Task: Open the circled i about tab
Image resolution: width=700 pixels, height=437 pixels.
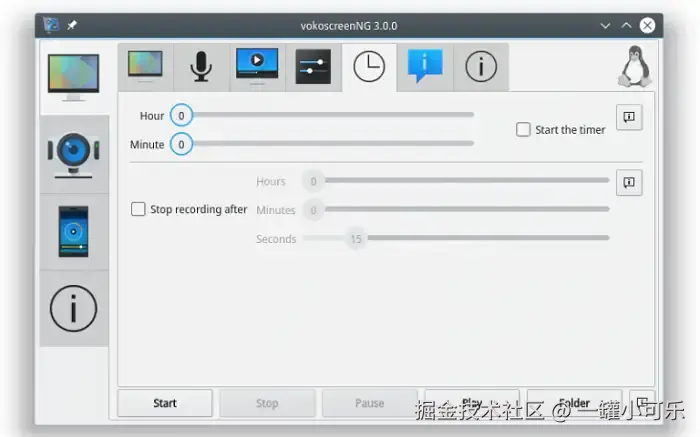Action: (x=481, y=67)
